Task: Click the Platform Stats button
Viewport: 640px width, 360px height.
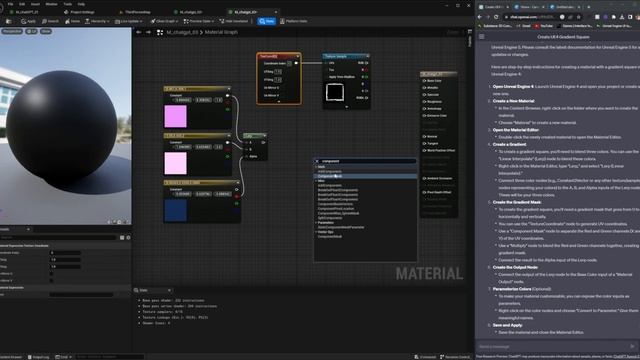Action: pyautogui.click(x=293, y=21)
